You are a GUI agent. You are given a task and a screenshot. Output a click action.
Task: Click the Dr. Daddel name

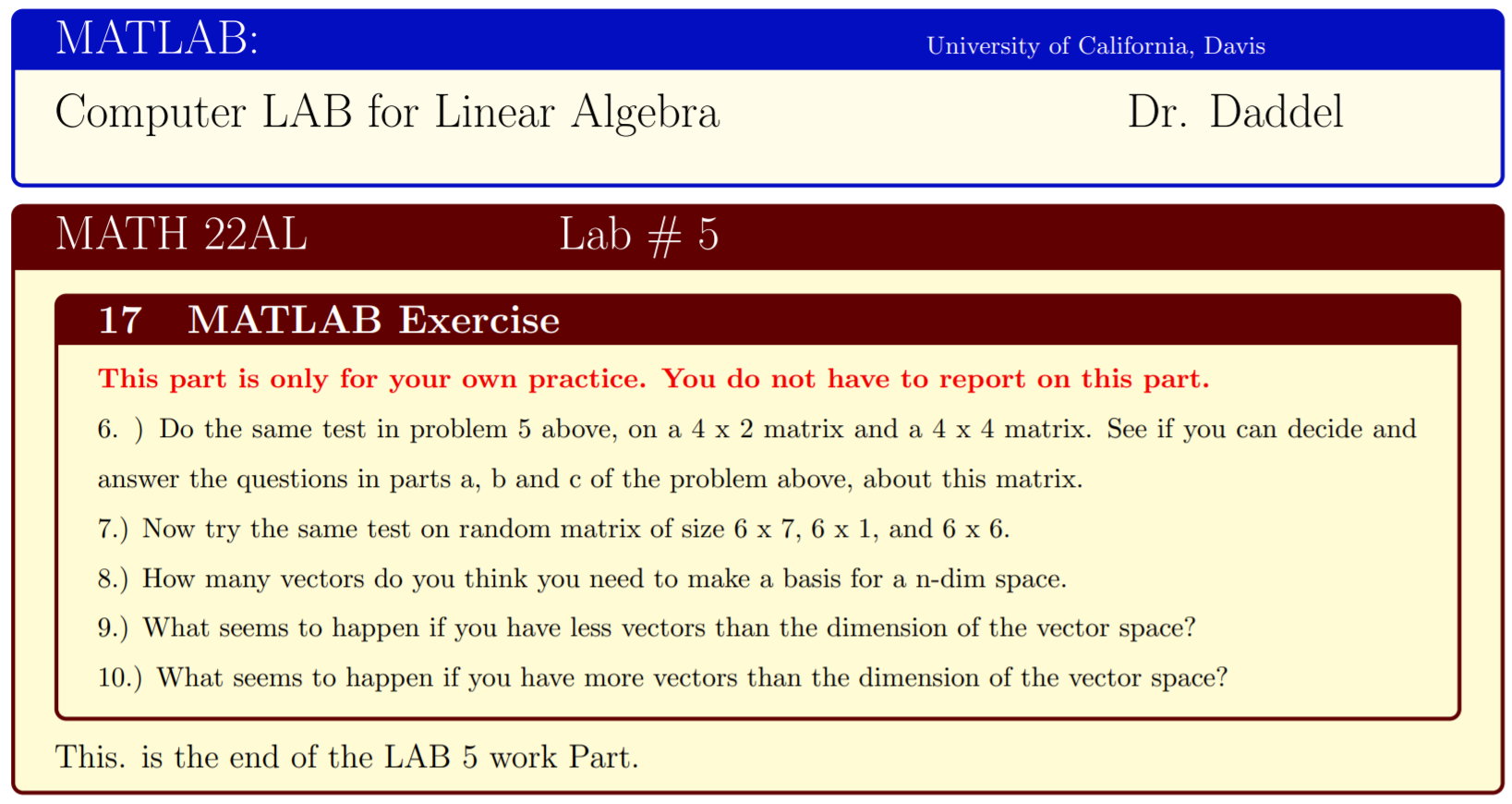coord(1235,113)
